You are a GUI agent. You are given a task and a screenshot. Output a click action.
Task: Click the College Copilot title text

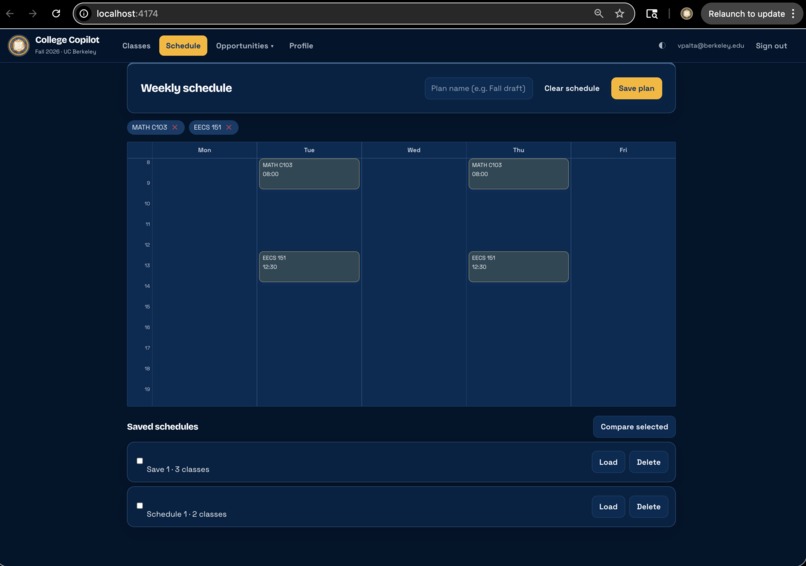pos(67,40)
